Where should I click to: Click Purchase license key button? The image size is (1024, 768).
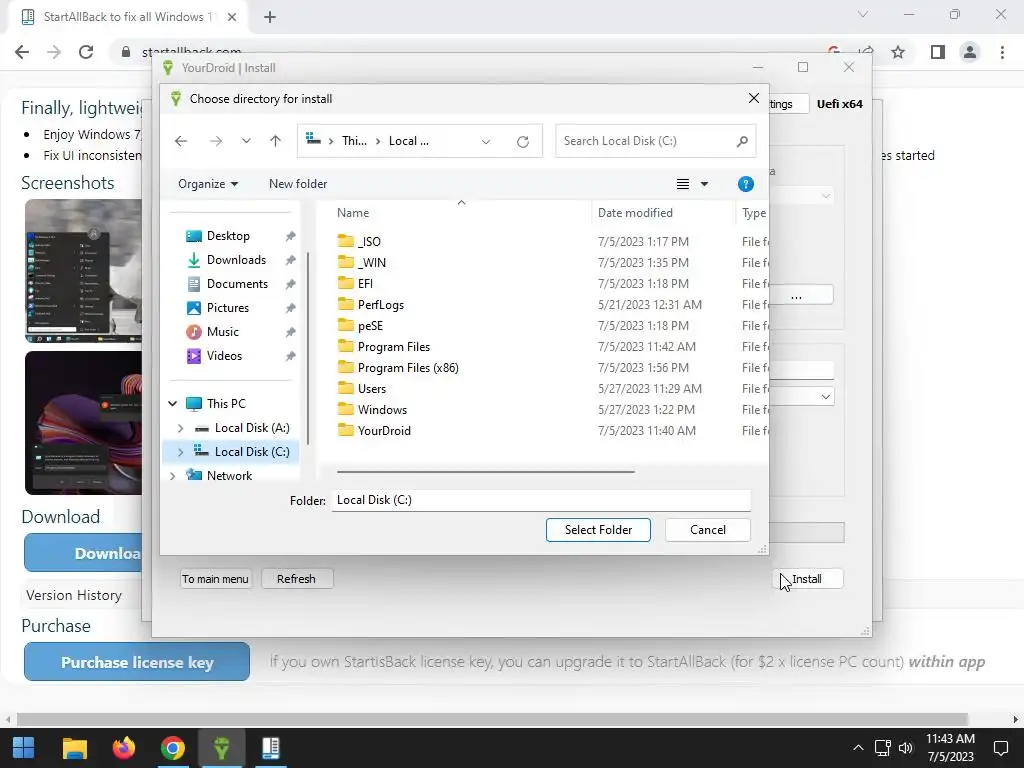tap(137, 662)
